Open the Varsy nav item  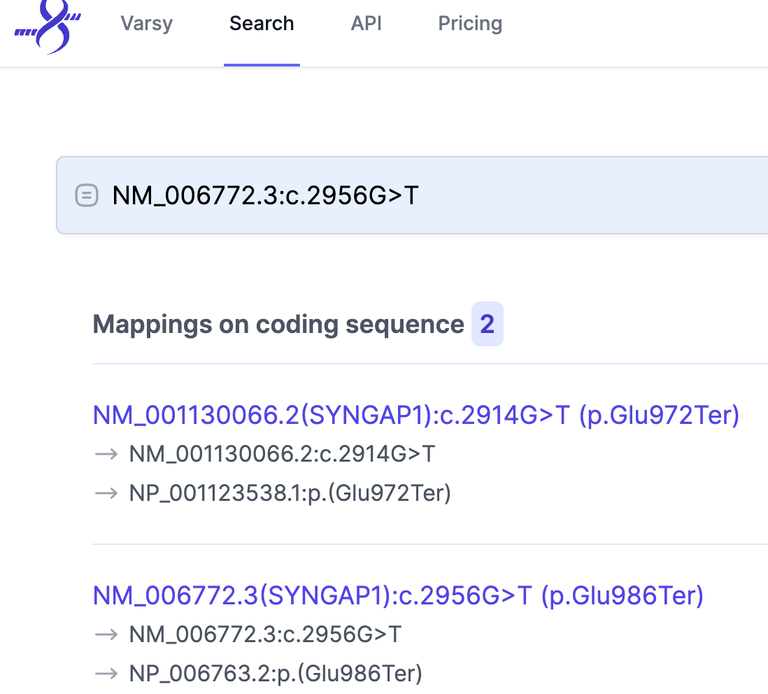(x=146, y=24)
